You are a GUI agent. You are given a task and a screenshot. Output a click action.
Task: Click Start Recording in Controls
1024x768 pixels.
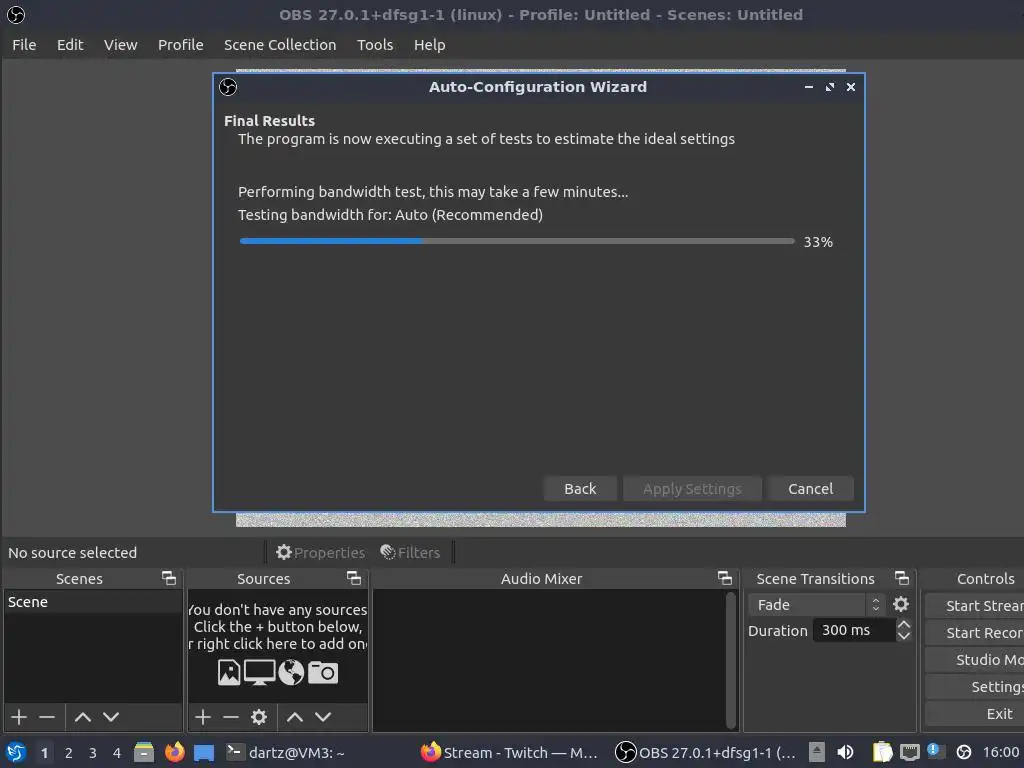[x=975, y=633]
